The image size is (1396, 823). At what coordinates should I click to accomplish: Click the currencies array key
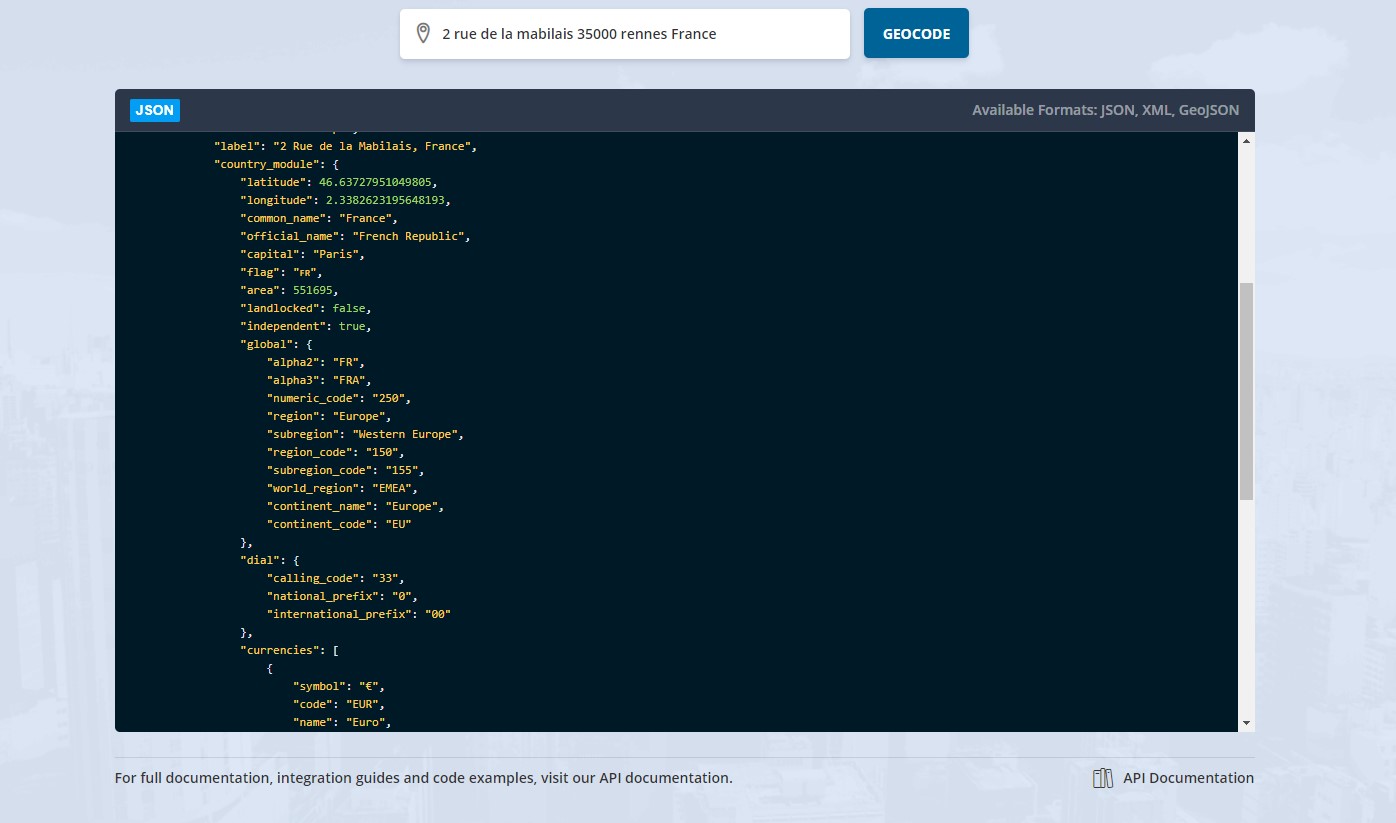click(278, 650)
